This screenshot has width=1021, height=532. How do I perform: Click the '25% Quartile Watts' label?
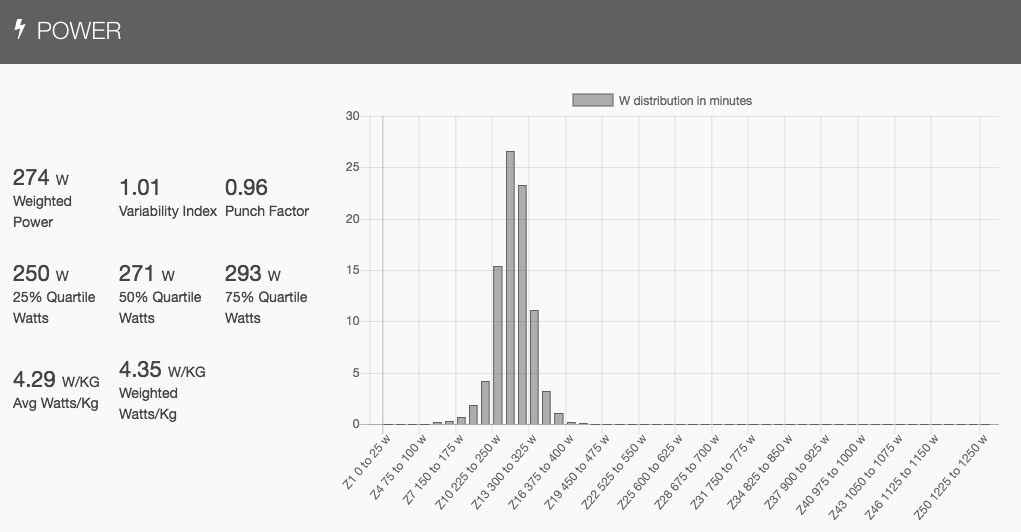tap(54, 307)
